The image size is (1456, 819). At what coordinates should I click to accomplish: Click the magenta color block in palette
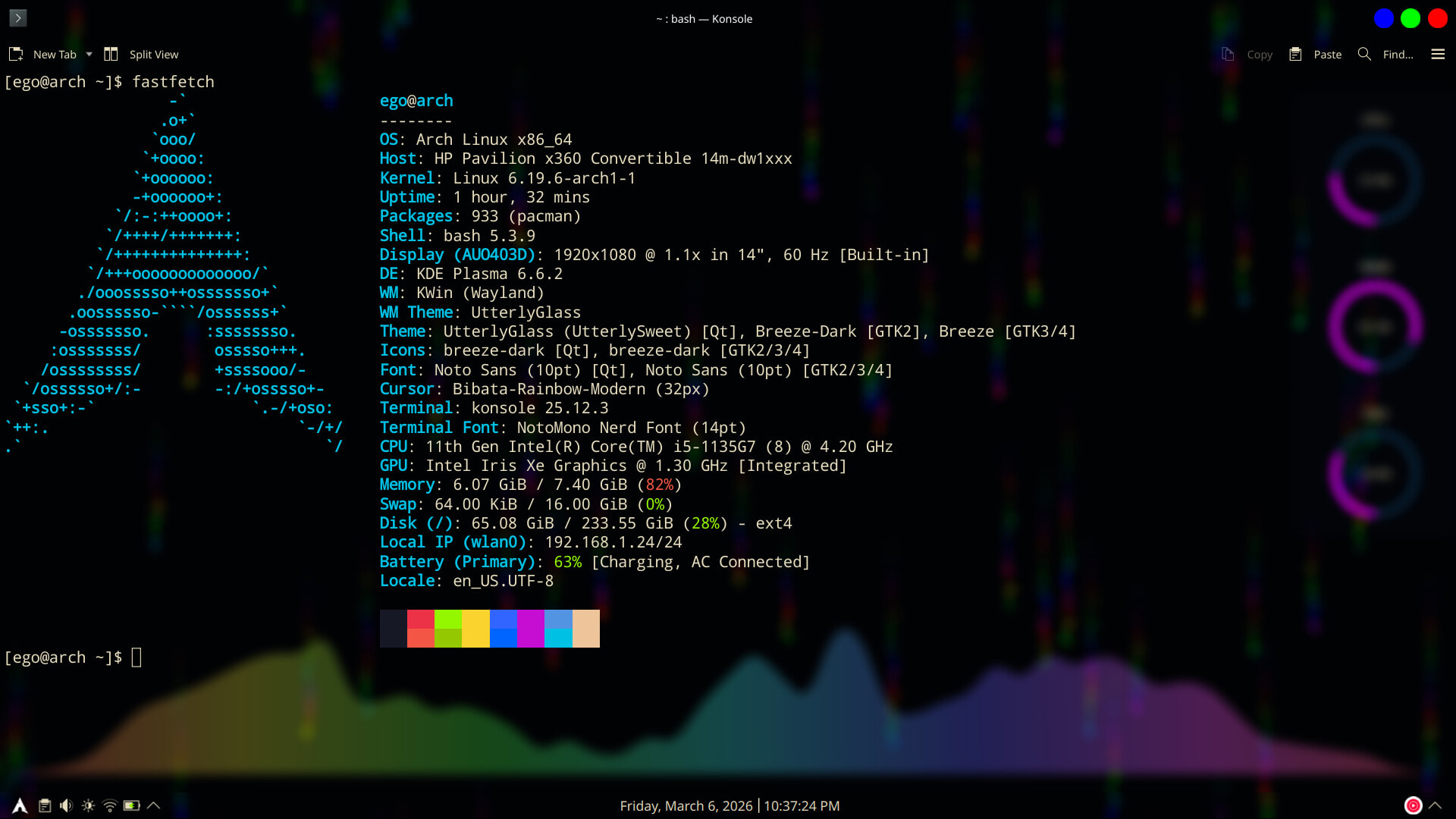point(530,628)
